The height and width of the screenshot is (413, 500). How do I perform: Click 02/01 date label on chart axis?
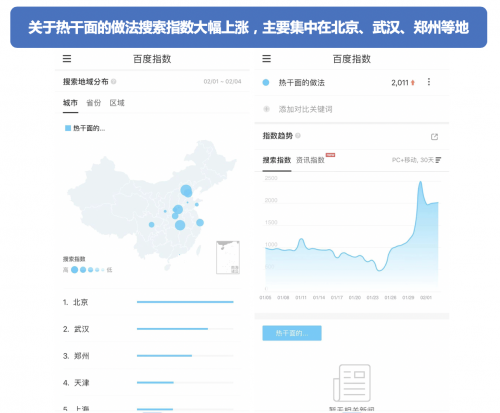pyautogui.click(x=426, y=297)
